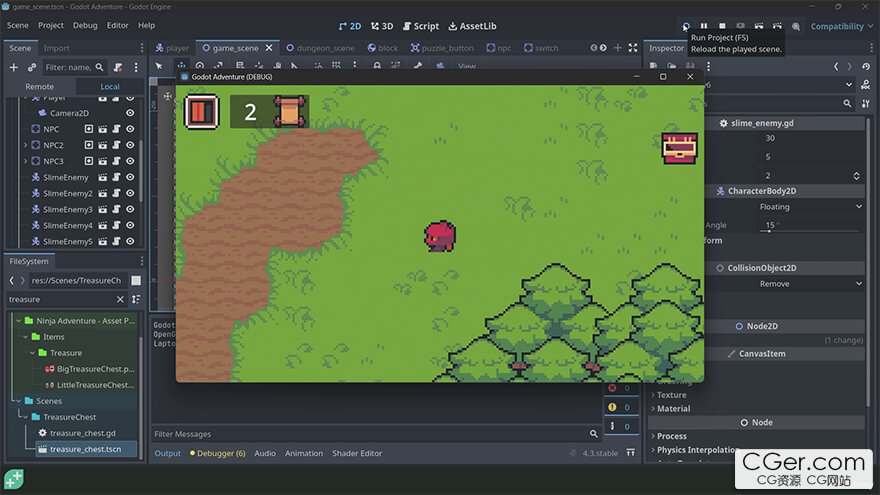Toggle visibility of the NPC node
880x495 pixels.
pyautogui.click(x=130, y=129)
